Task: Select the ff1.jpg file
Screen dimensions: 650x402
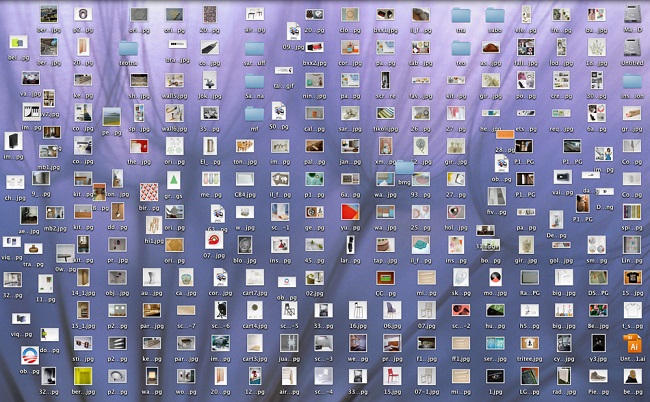Action: [x=461, y=343]
